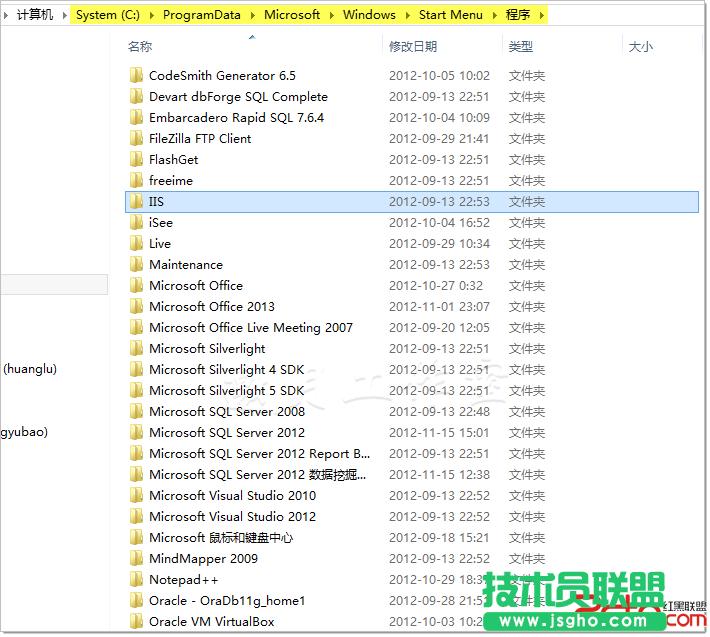The height and width of the screenshot is (637, 710).
Task: Select Microsoft Visual Studio 2012 folder name
Action: pyautogui.click(x=233, y=517)
